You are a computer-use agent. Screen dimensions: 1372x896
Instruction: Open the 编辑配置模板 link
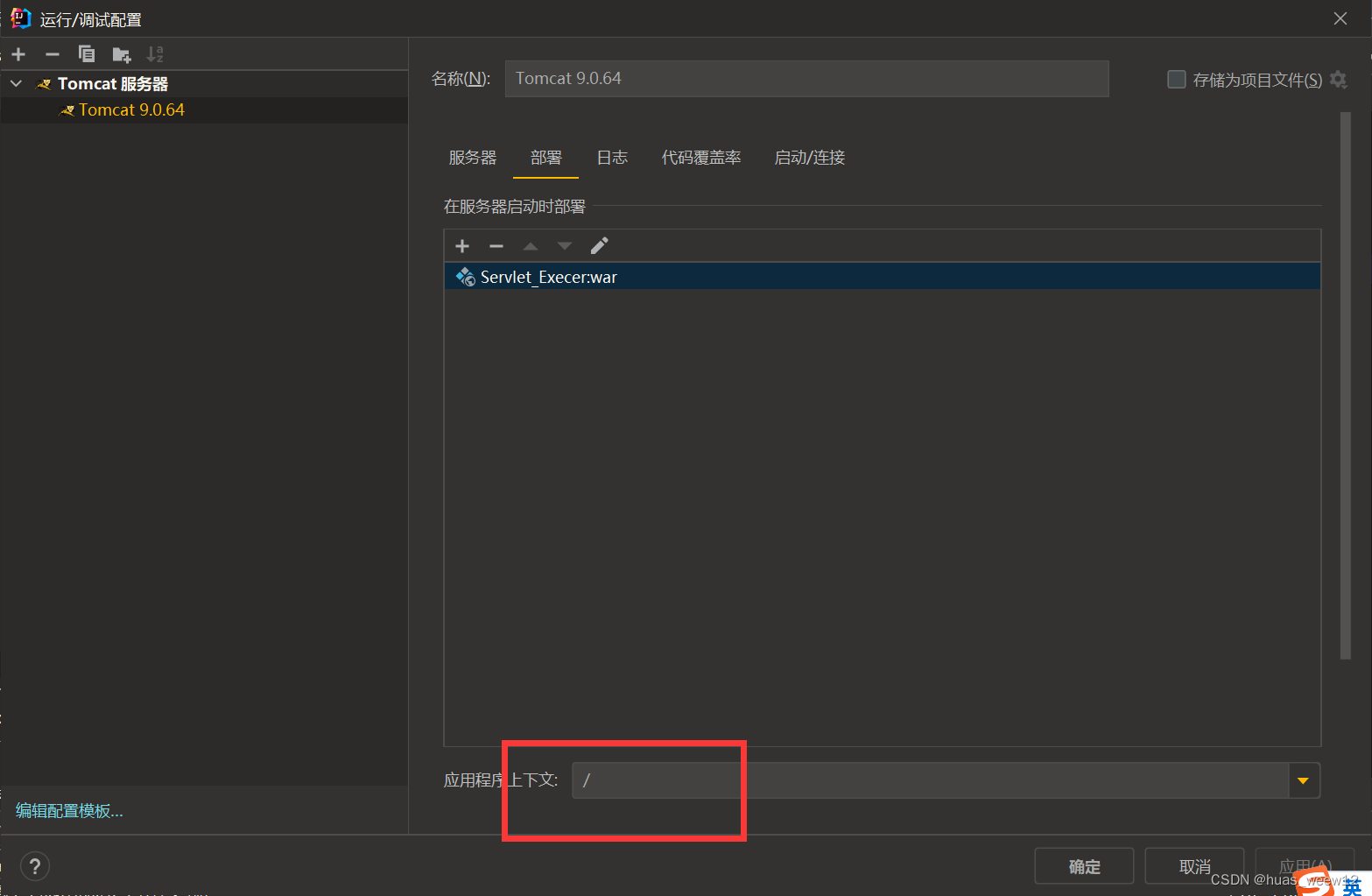coord(69,811)
